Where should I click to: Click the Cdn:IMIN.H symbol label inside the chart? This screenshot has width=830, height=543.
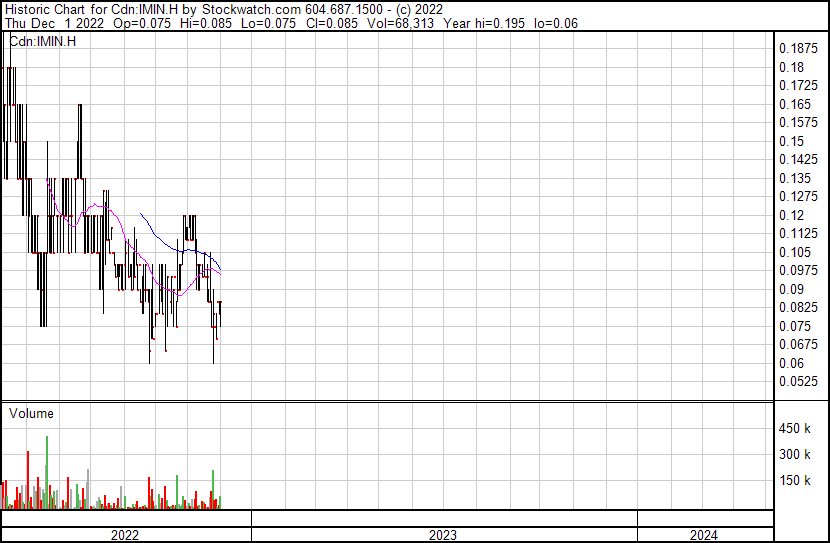pos(42,41)
